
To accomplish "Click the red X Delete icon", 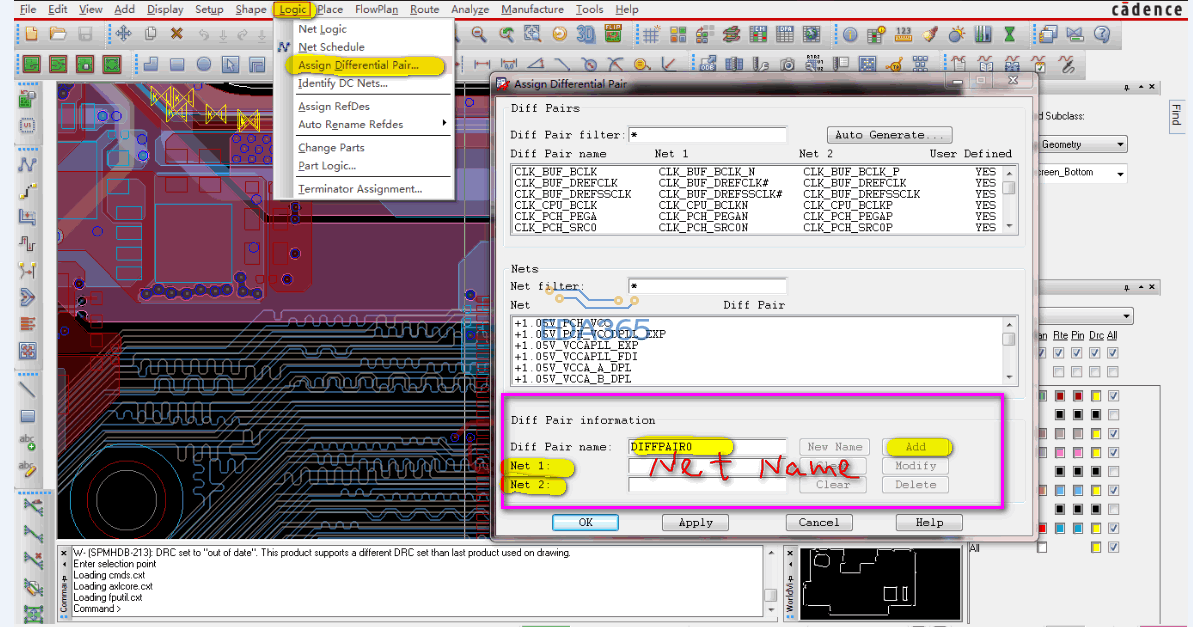I will pos(177,34).
